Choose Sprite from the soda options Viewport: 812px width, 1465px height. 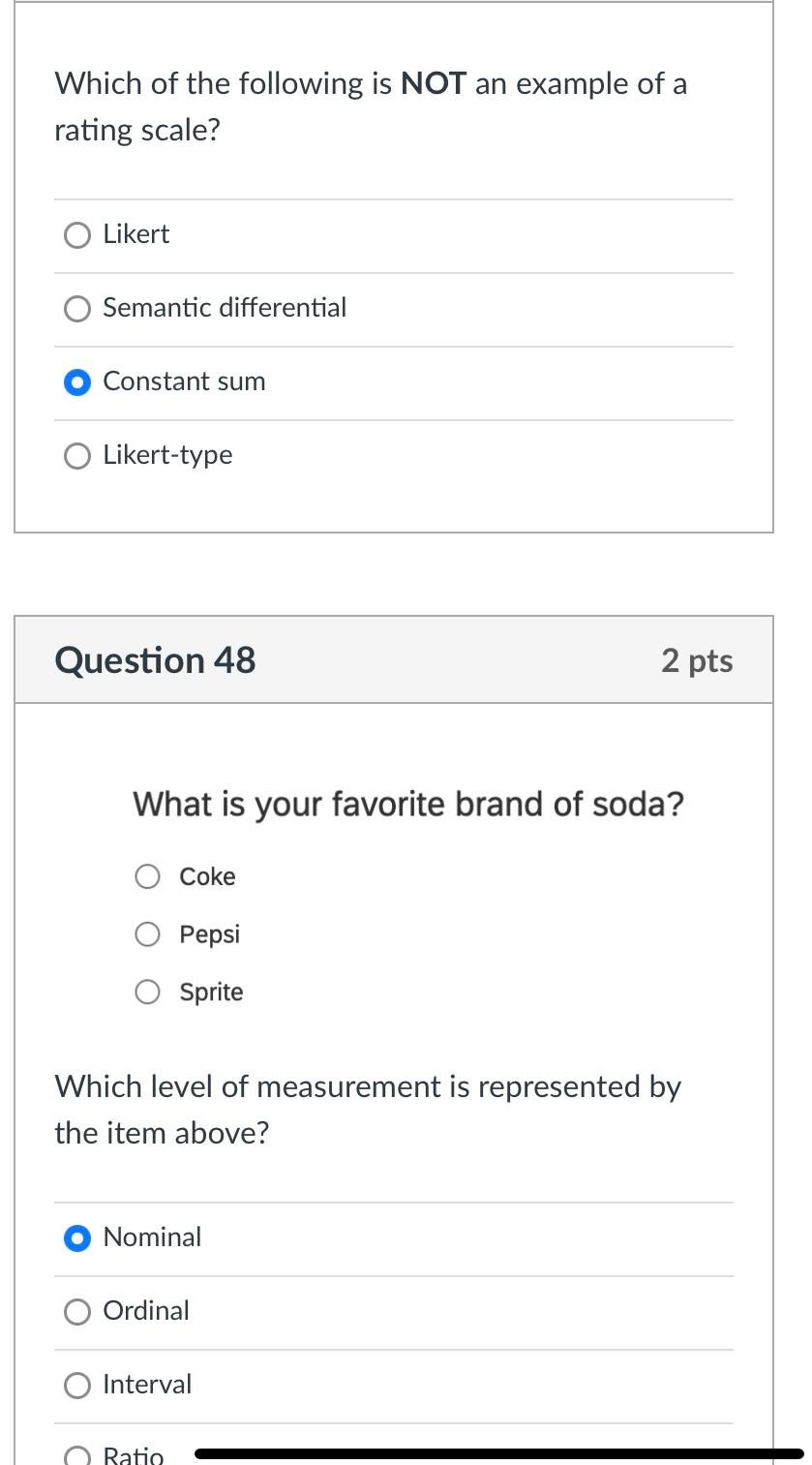pos(146,992)
